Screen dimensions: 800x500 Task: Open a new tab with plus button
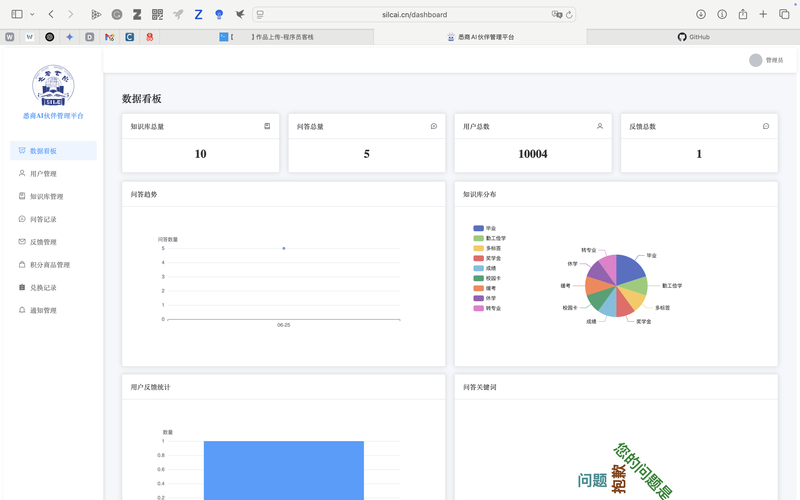(763, 14)
